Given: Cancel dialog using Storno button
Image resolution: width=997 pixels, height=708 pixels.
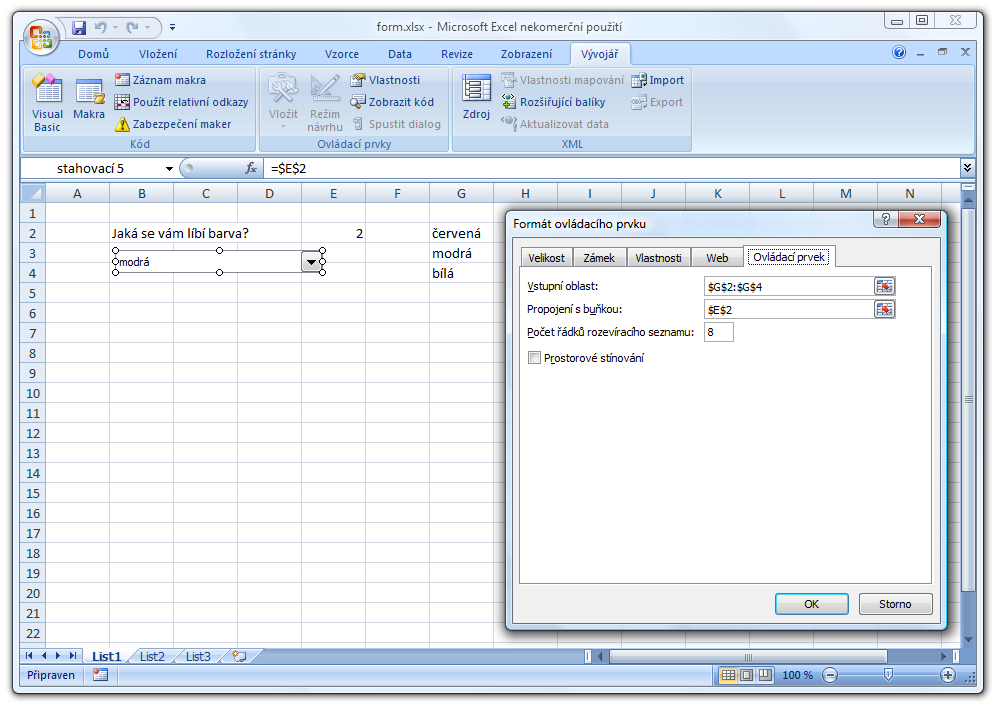Looking at the screenshot, I should [x=895, y=605].
